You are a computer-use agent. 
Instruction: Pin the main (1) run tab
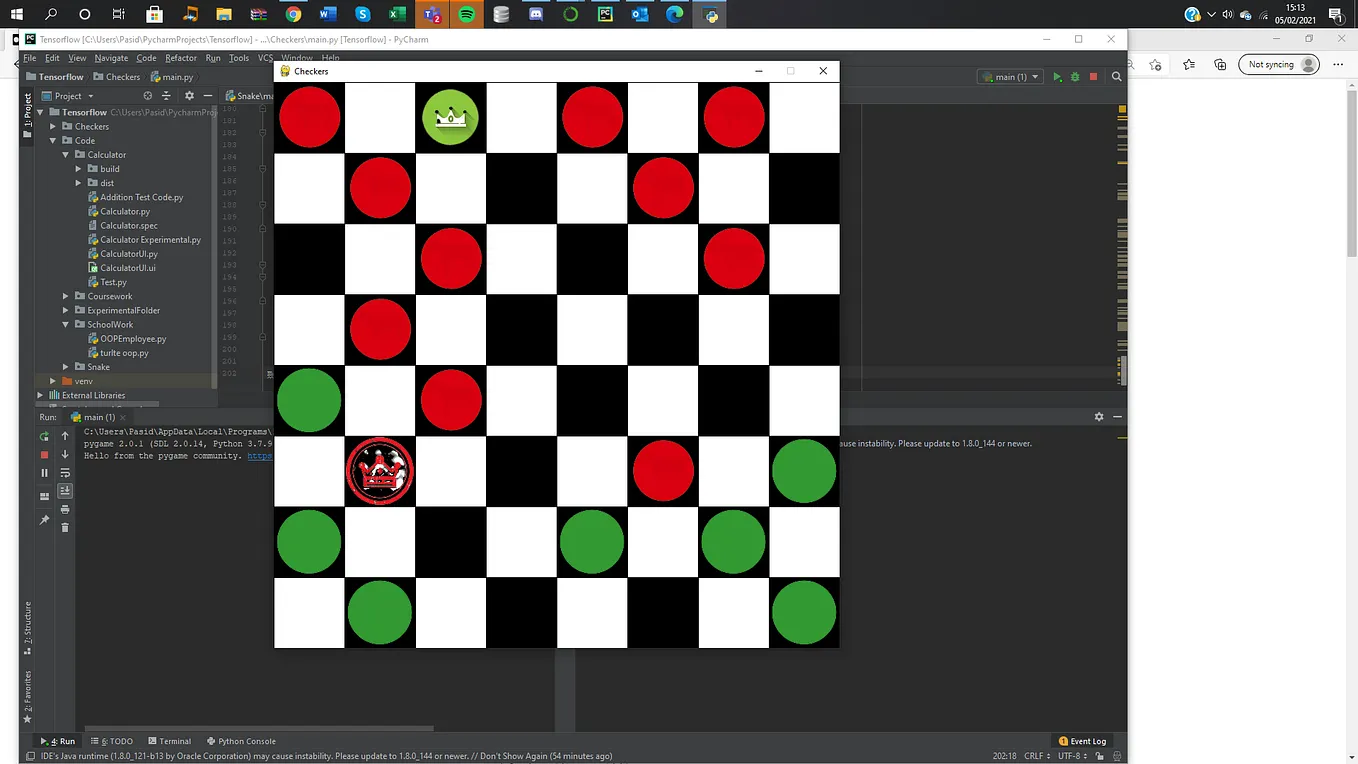[45, 519]
